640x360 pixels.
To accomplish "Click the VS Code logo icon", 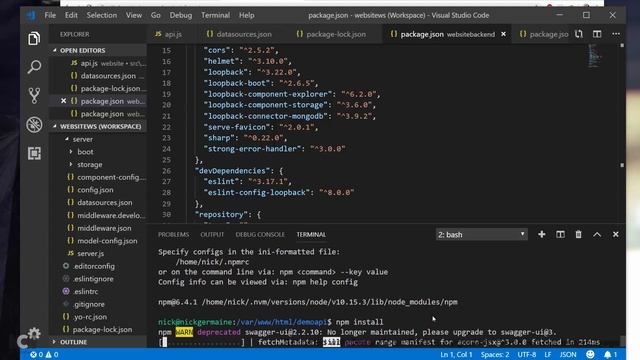I will coord(31,16).
